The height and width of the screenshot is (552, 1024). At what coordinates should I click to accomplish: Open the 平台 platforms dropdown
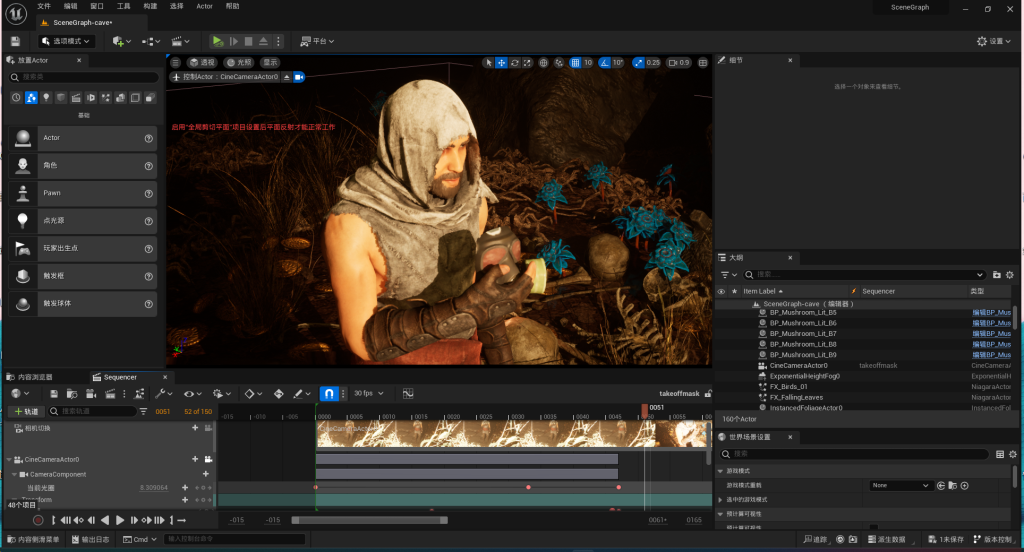coord(317,41)
